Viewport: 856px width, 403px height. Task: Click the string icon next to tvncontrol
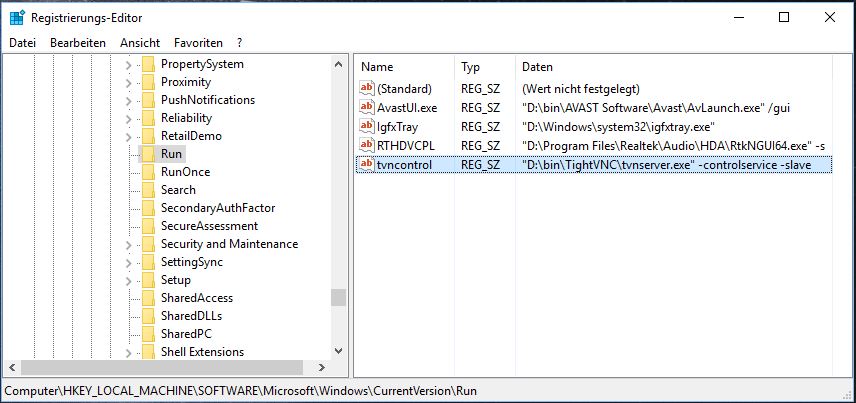367,165
